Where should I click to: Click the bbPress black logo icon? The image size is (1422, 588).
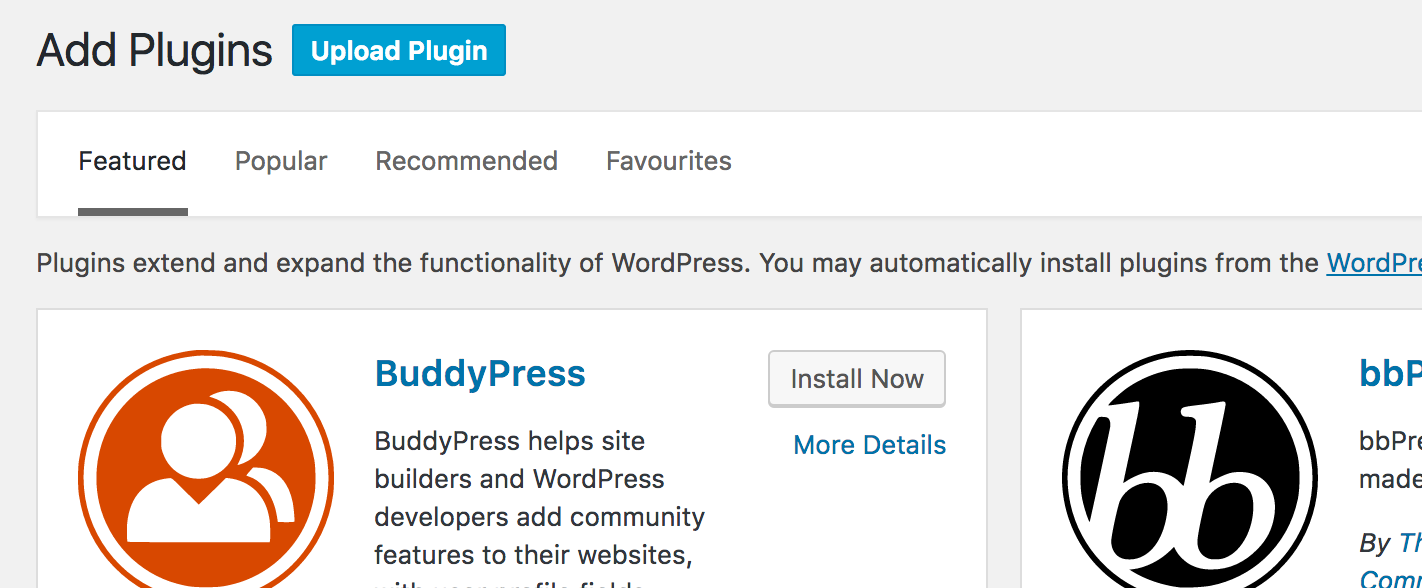(x=1190, y=469)
